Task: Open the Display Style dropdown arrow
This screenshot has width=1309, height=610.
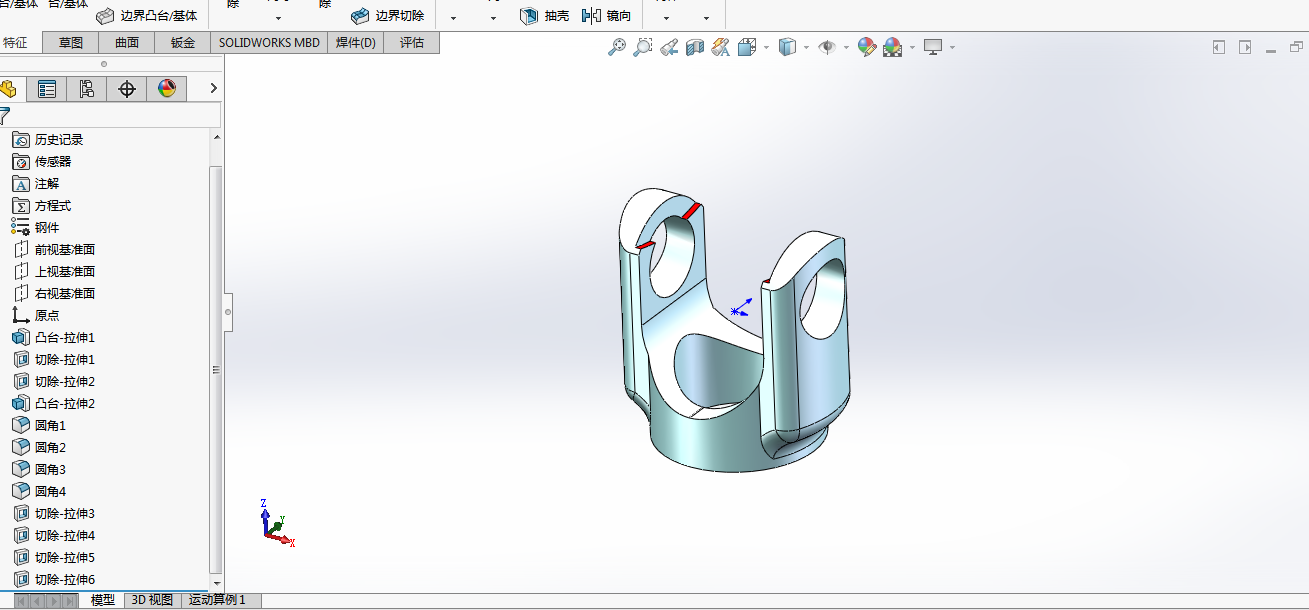Action: coord(806,47)
